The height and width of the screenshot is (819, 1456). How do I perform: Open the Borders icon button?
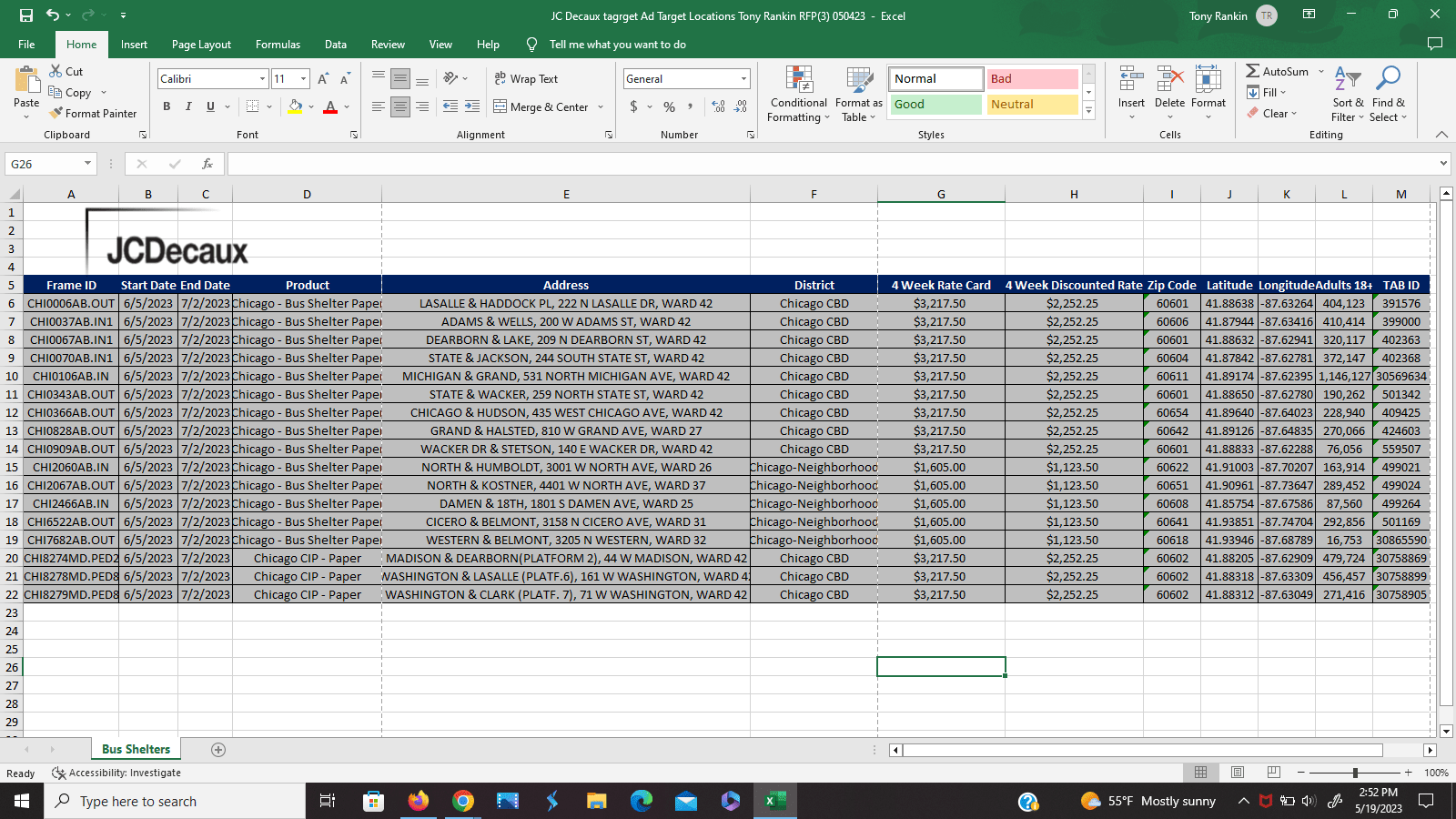[x=252, y=106]
